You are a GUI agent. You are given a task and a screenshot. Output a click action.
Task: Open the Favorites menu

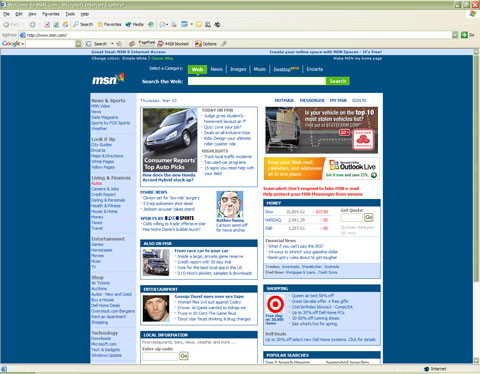point(51,14)
